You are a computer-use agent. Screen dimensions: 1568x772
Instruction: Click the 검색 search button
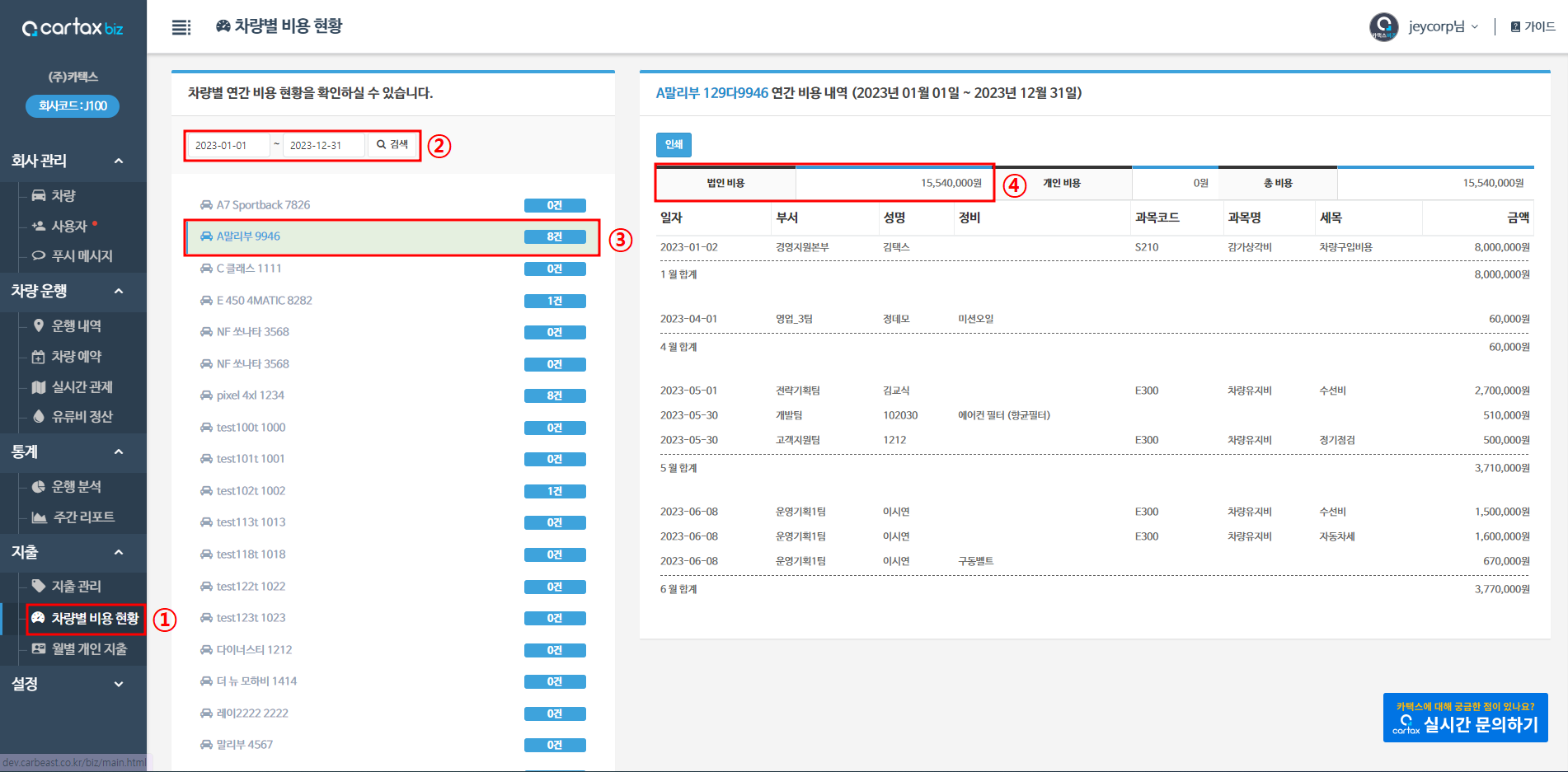[x=392, y=145]
